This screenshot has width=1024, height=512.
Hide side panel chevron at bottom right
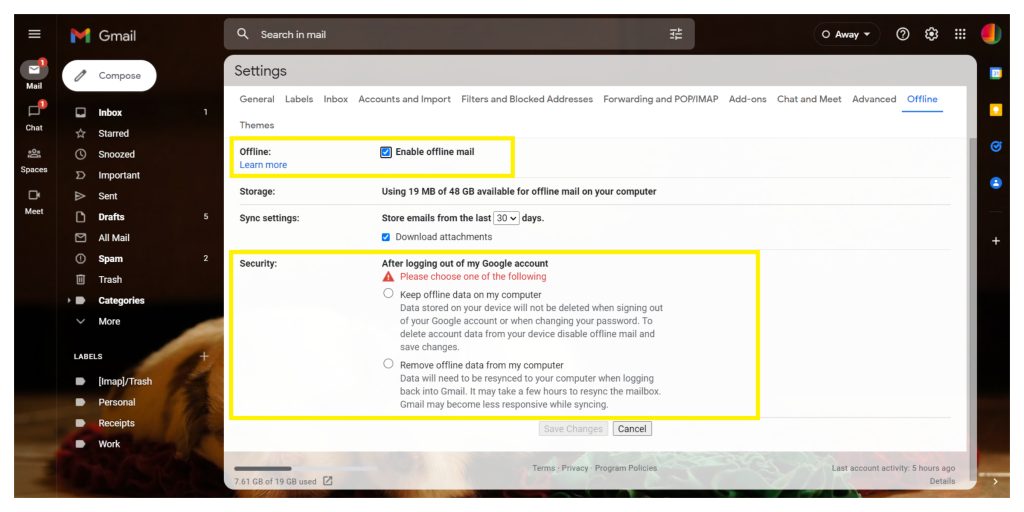996,481
